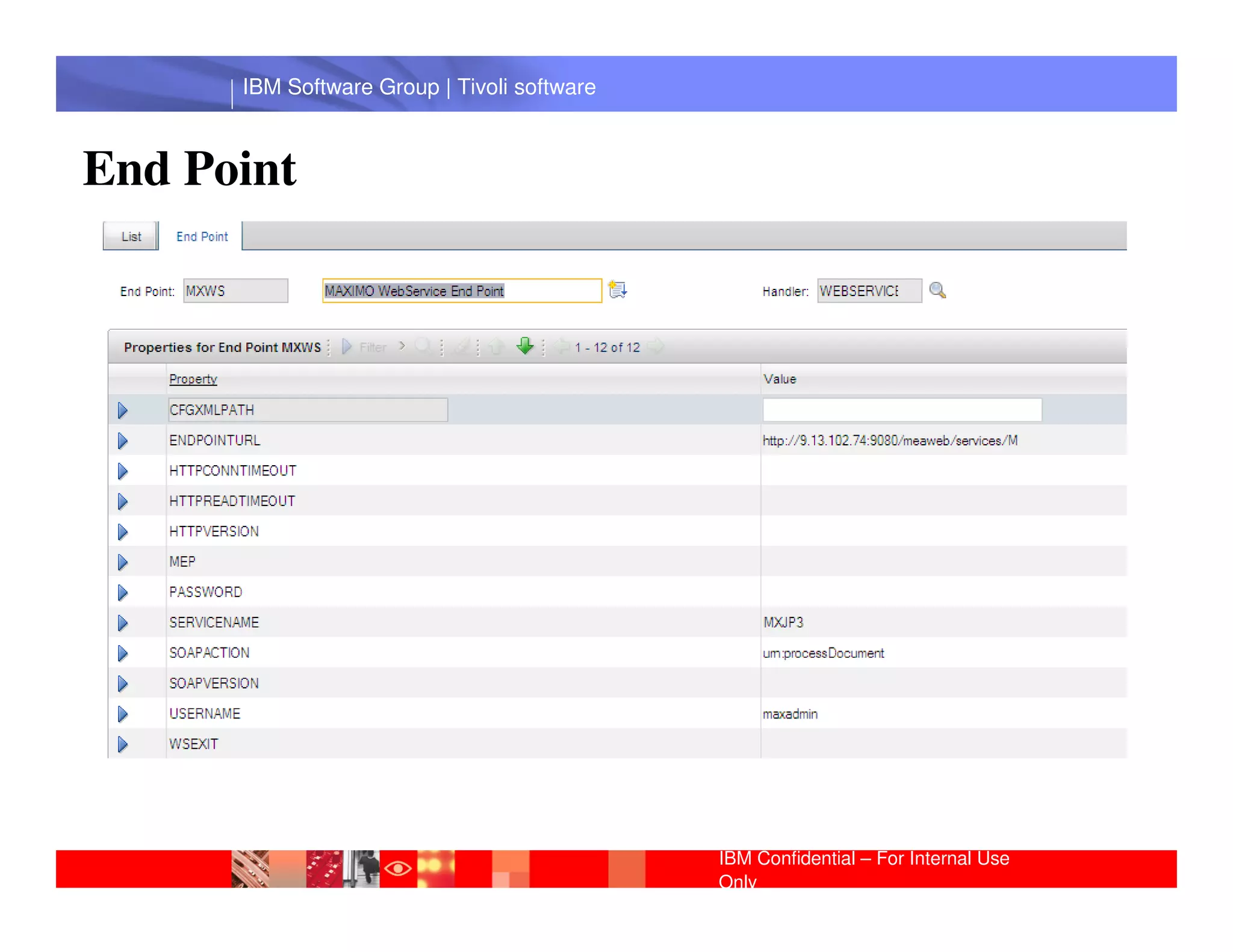Click the MAXIMO WebService End Point description field
Image resolution: width=1233 pixels, height=952 pixels.
(x=462, y=291)
